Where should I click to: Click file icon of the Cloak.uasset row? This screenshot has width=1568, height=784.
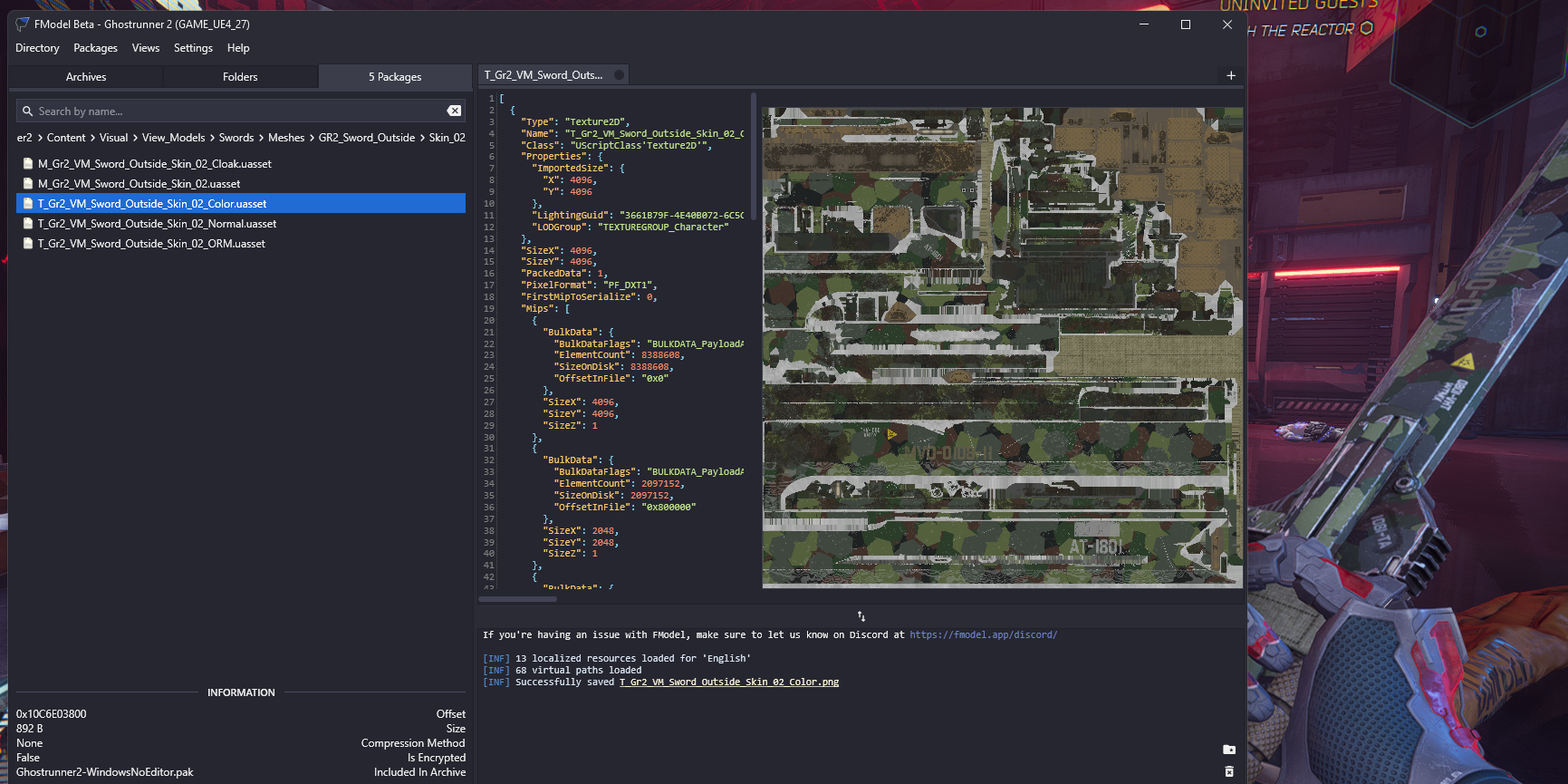[28, 164]
